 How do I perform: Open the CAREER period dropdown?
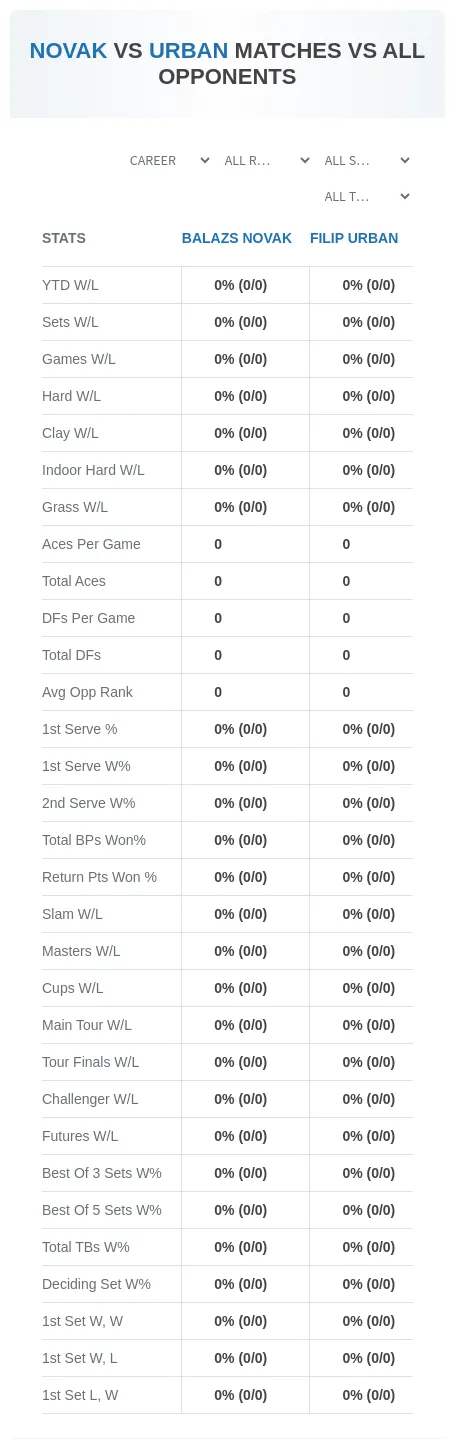tap(168, 160)
